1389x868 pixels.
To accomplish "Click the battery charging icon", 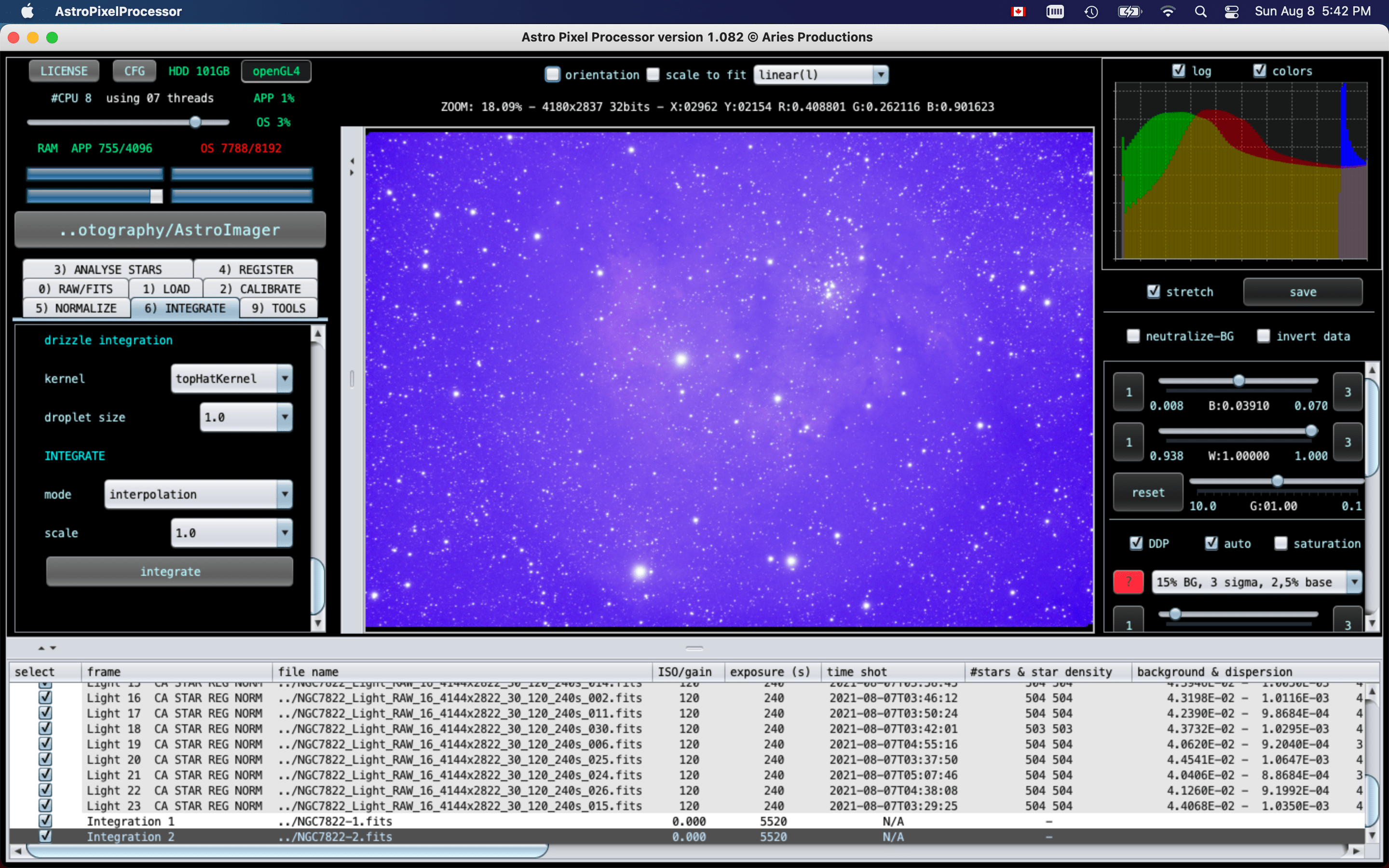I will [1129, 12].
